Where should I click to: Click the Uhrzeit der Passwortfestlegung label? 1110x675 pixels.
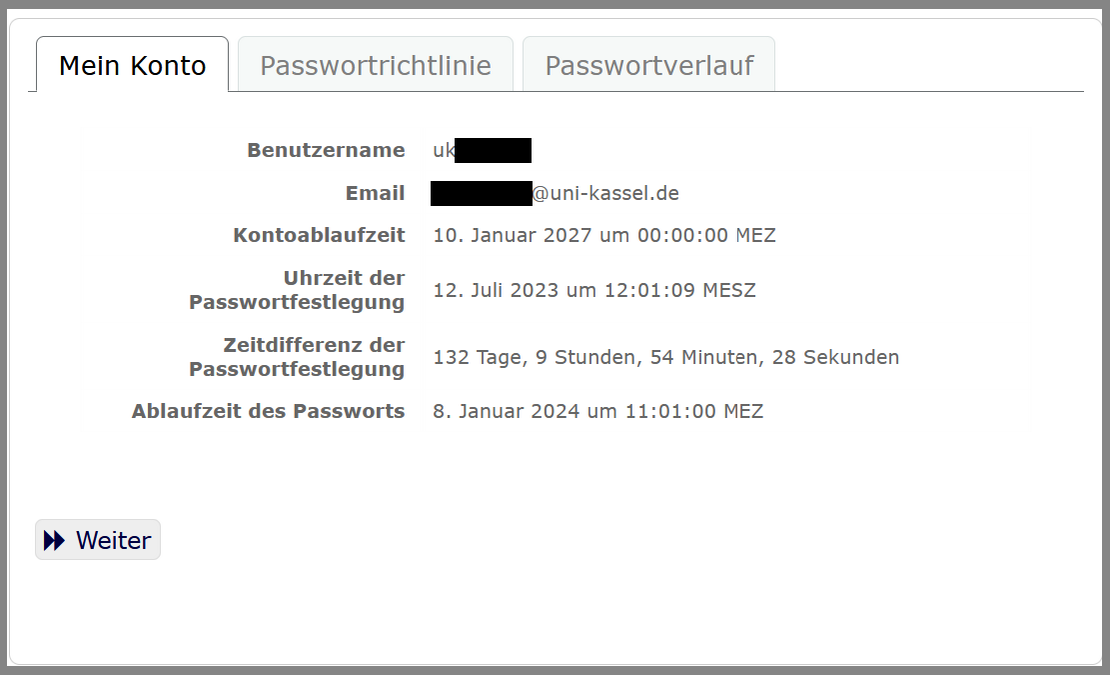pyautogui.click(x=298, y=290)
